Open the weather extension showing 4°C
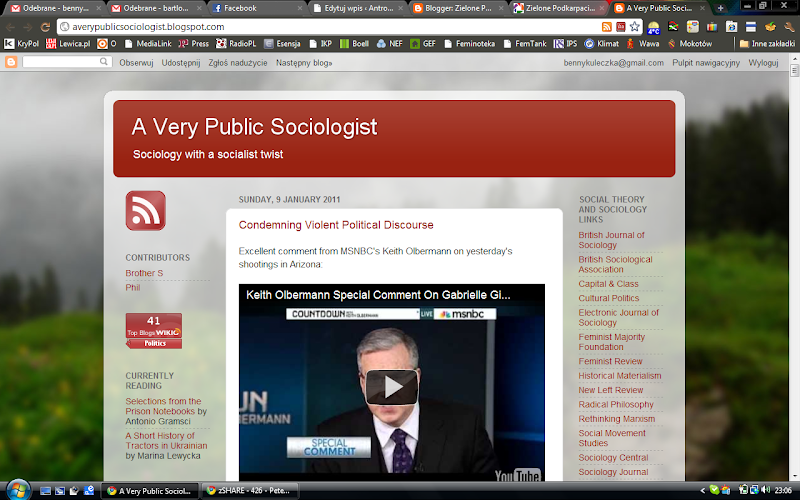The width and height of the screenshot is (800, 500). point(654,28)
